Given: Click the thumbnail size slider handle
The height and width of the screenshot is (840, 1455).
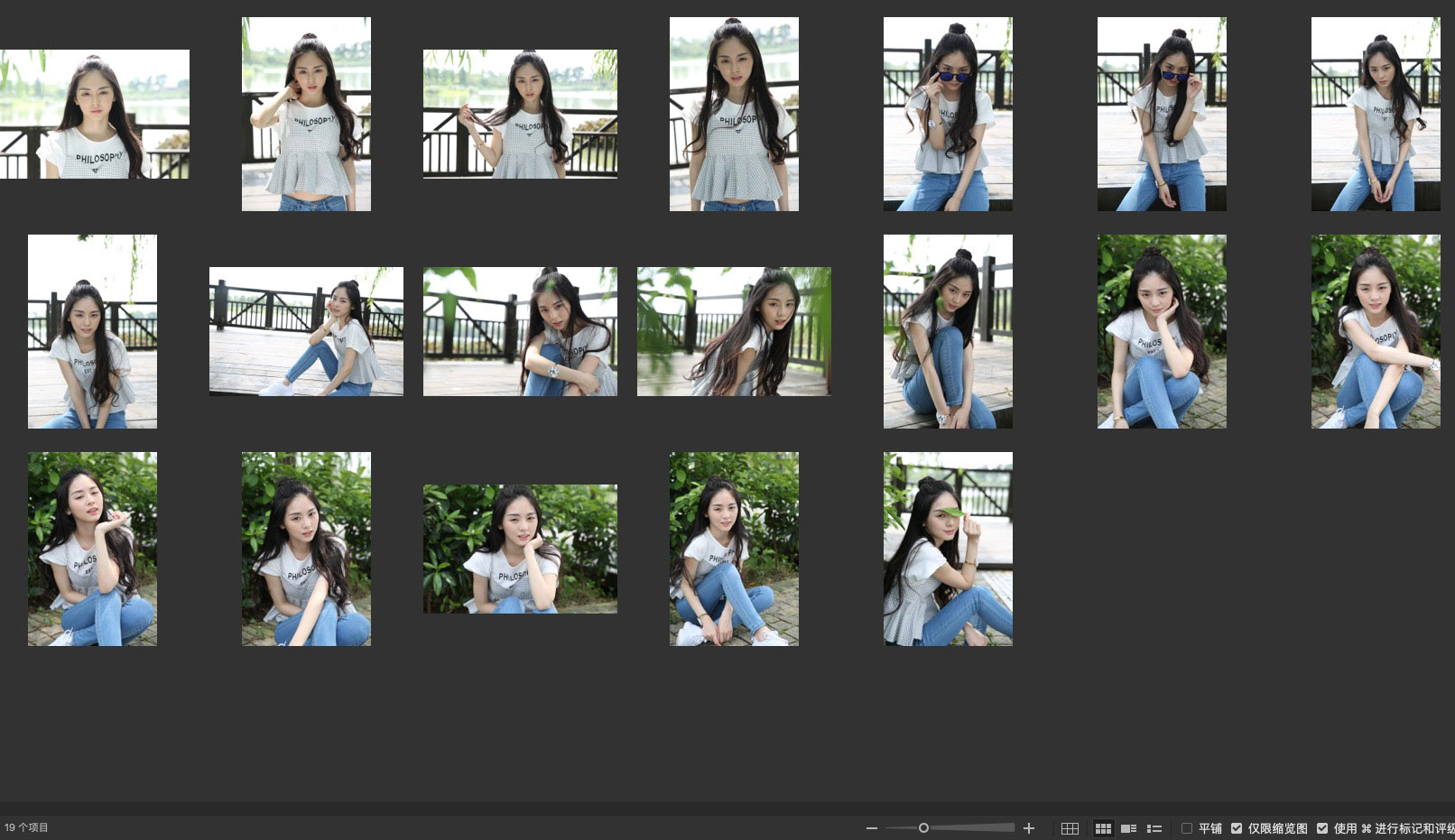Looking at the screenshot, I should (x=923, y=828).
